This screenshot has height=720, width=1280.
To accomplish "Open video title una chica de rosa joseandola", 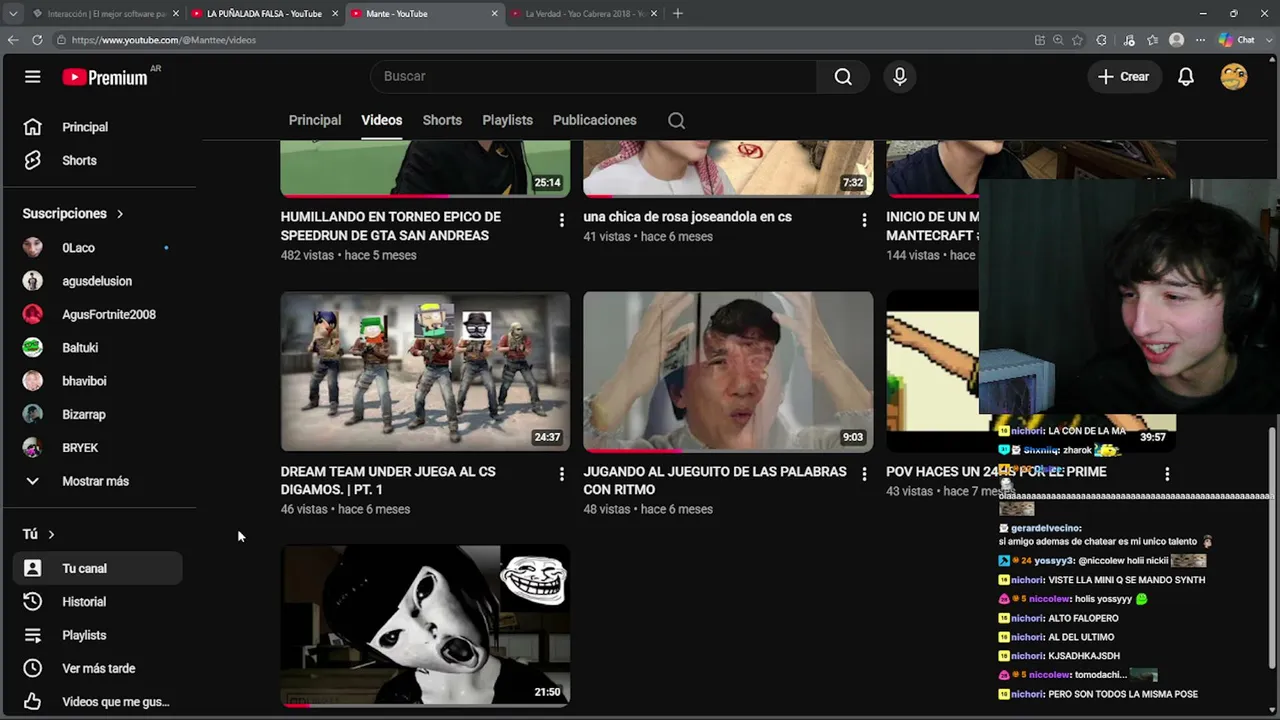I will (688, 217).
